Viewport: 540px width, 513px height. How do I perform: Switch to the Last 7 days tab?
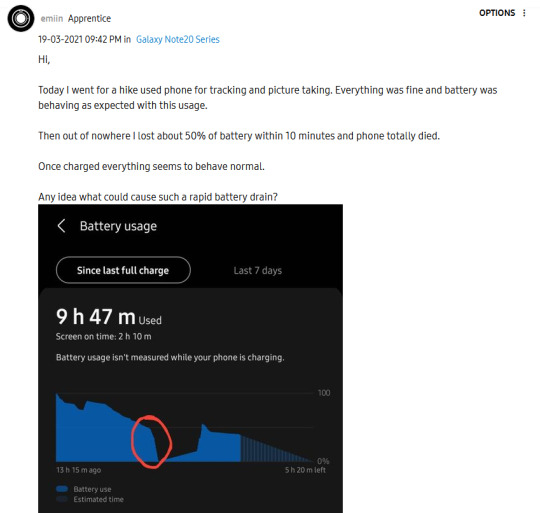[258, 271]
